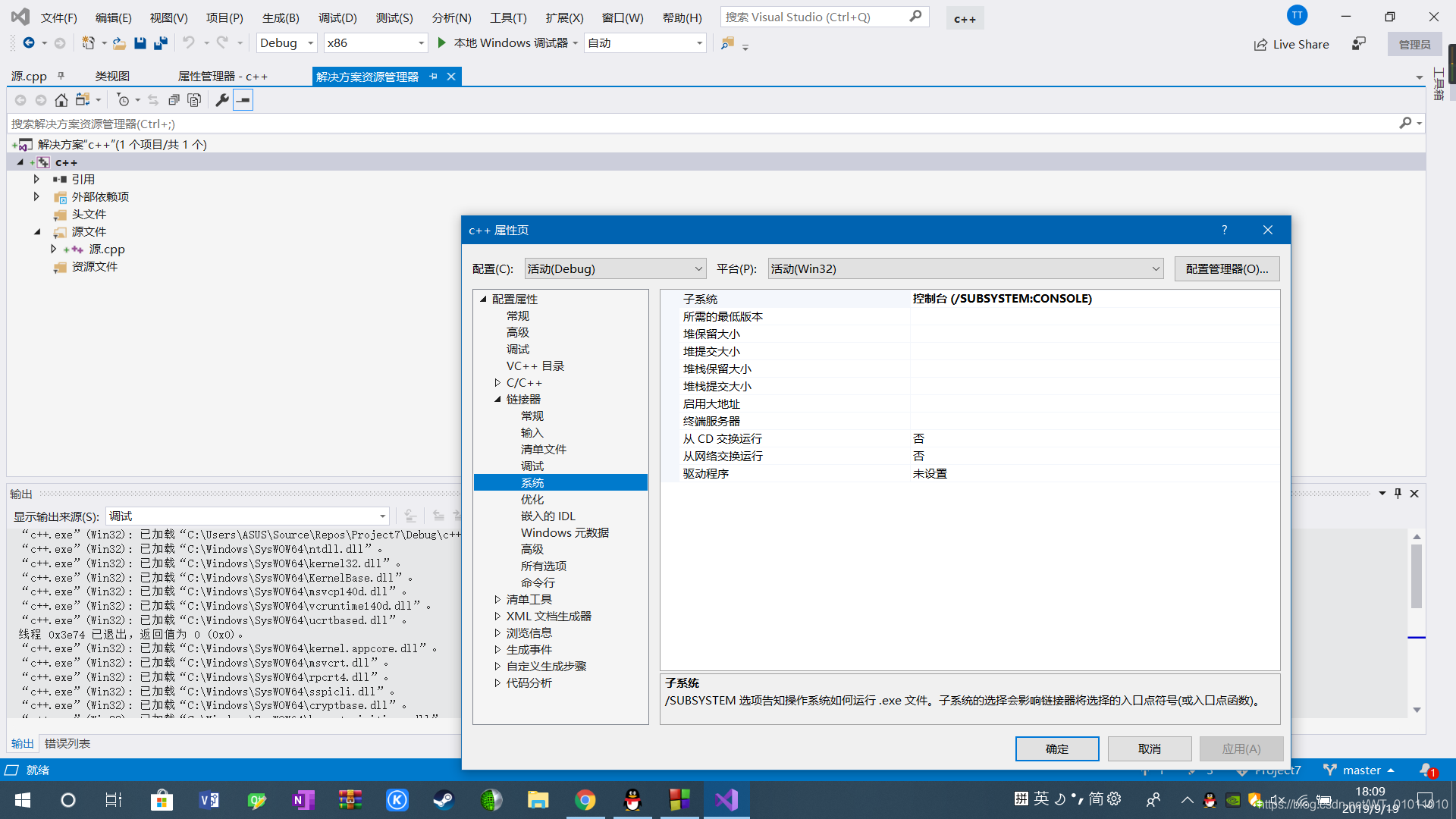
Task: Click the search magnifier in Visual Studio search box
Action: pos(915,16)
